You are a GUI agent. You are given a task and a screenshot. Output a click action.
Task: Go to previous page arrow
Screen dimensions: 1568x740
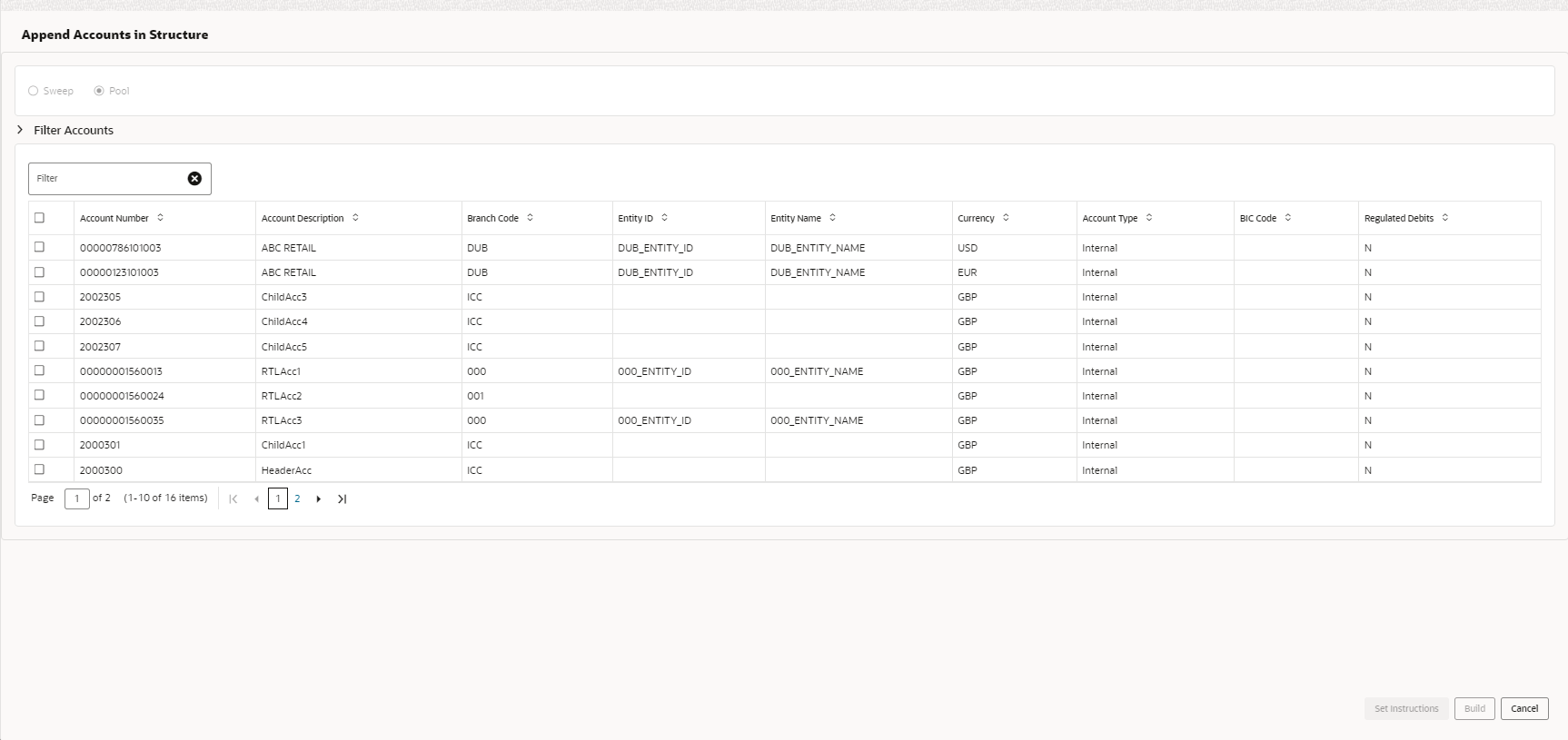coord(256,498)
